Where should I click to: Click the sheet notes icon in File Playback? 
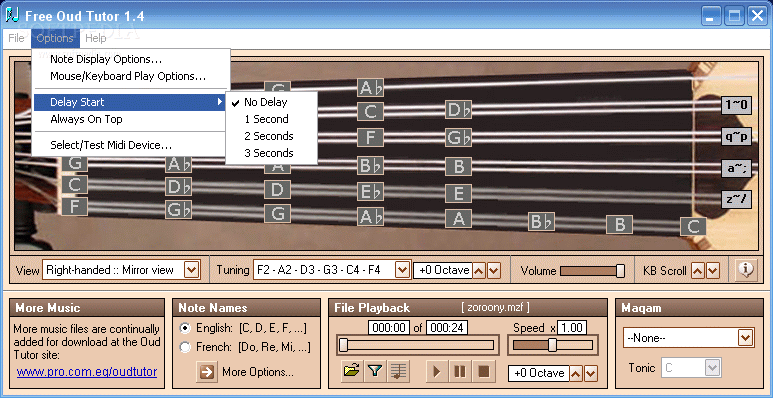click(398, 371)
